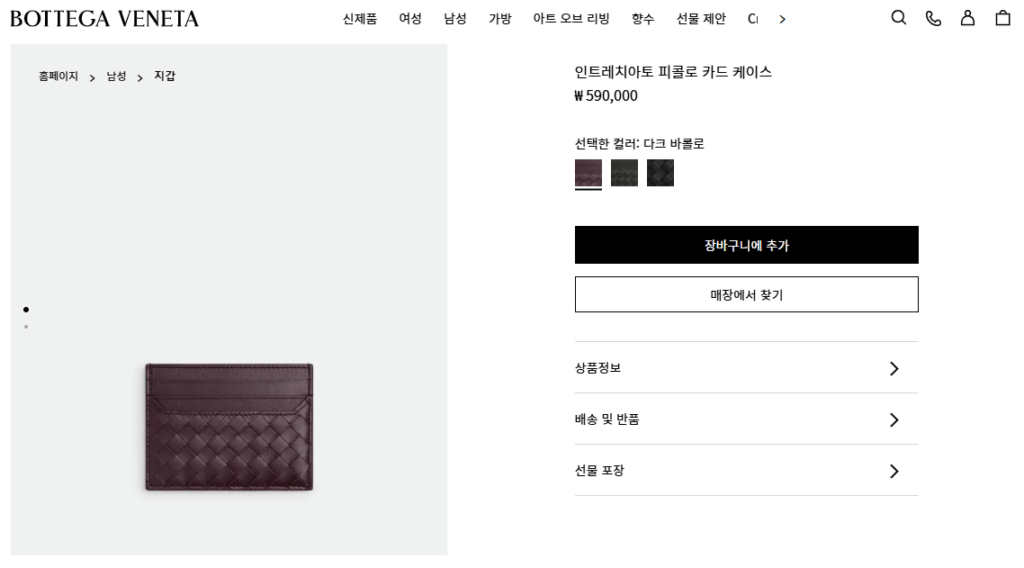1024x568 pixels.
Task: Click the card case product image
Action: point(229,427)
